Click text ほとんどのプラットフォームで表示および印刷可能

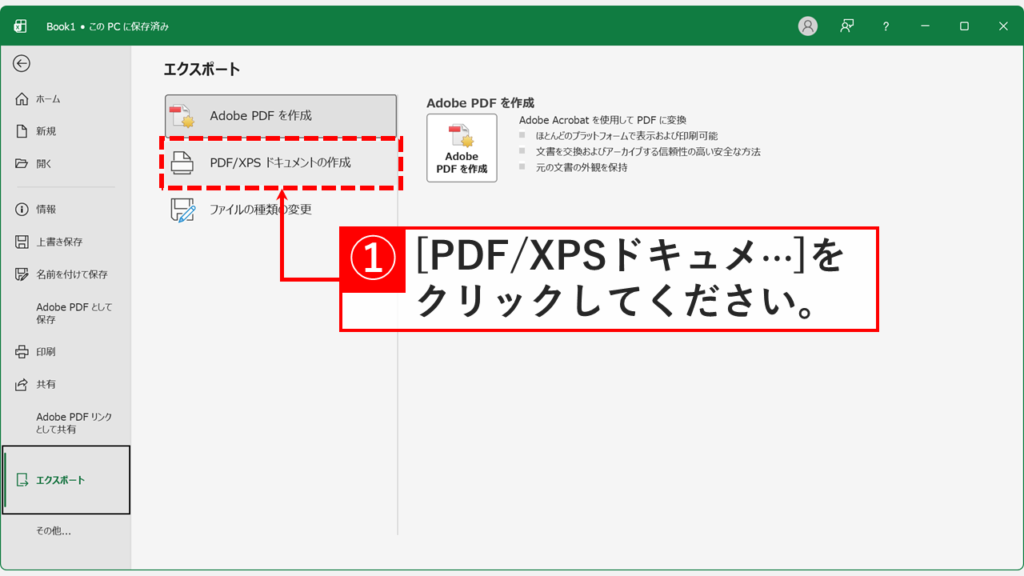pyautogui.click(x=627, y=136)
